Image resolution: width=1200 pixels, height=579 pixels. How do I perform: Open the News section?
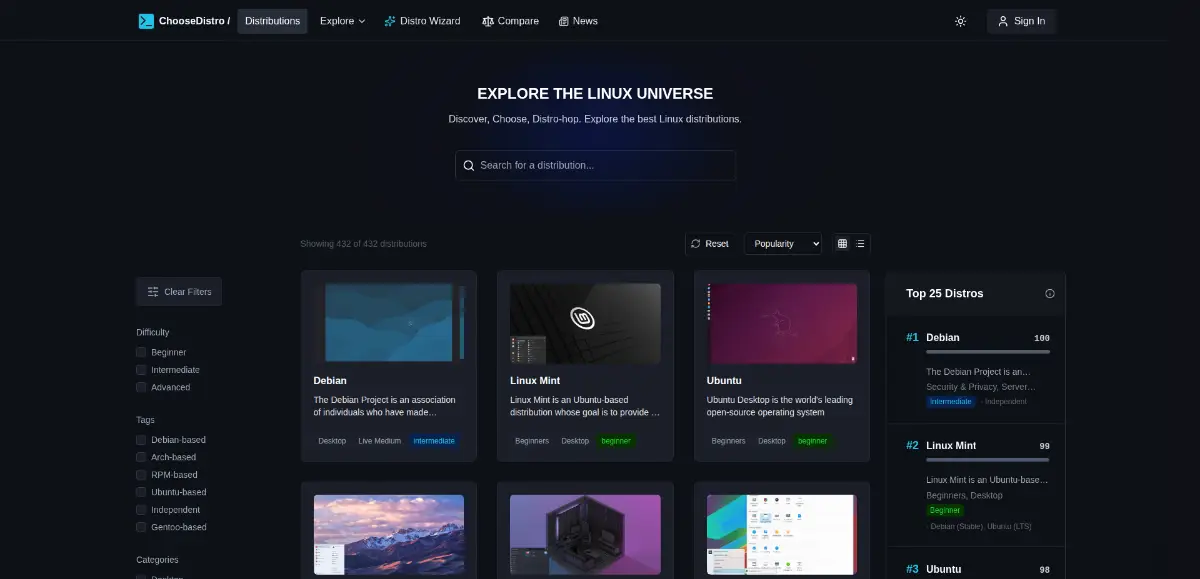click(x=578, y=20)
